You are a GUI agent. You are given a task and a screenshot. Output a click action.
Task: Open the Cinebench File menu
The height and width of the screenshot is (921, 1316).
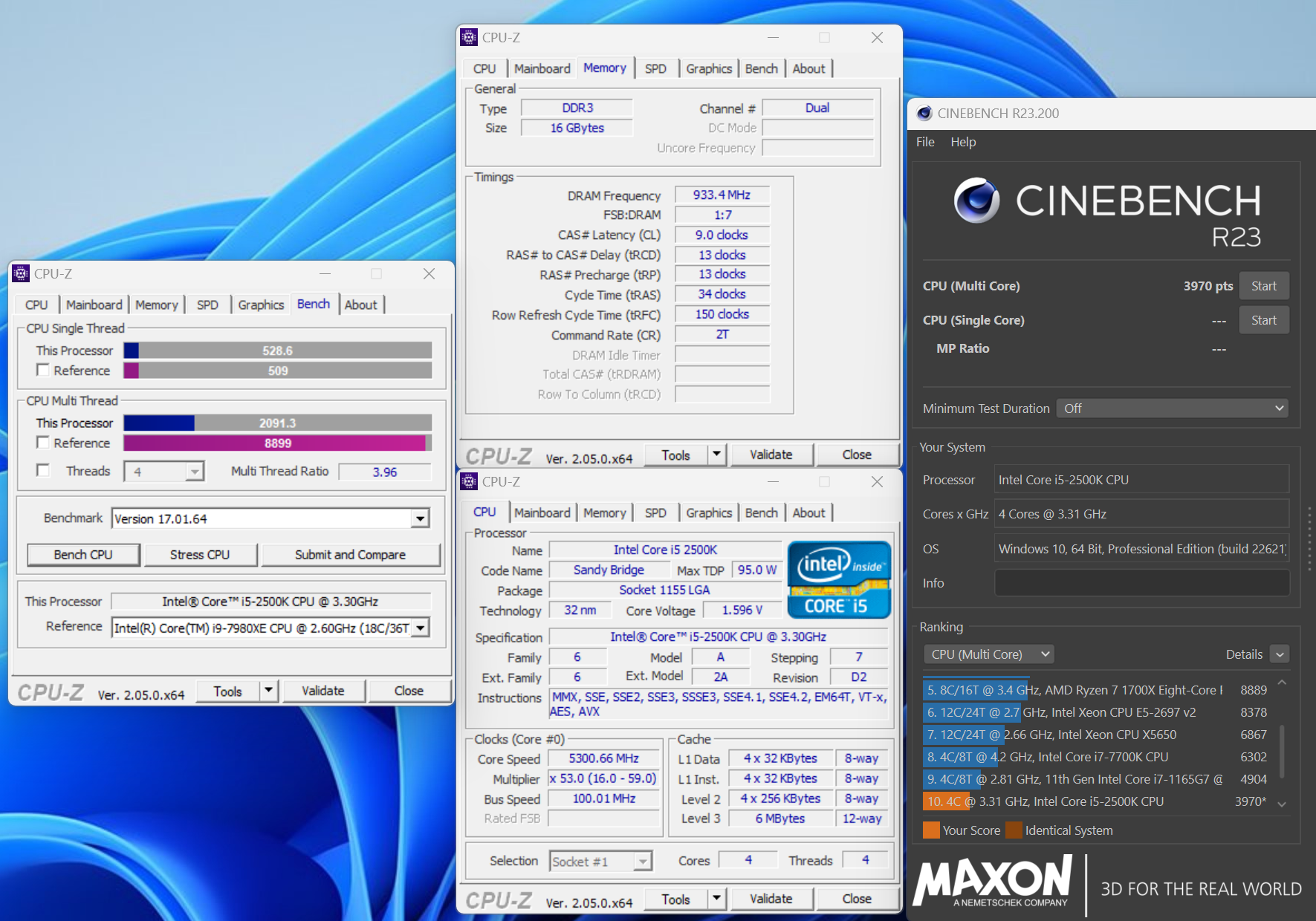(x=925, y=142)
